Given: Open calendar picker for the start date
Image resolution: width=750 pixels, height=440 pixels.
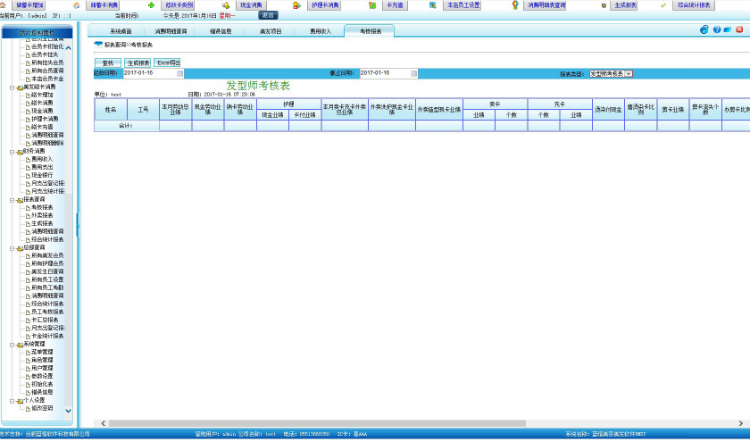Looking at the screenshot, I should 180,74.
